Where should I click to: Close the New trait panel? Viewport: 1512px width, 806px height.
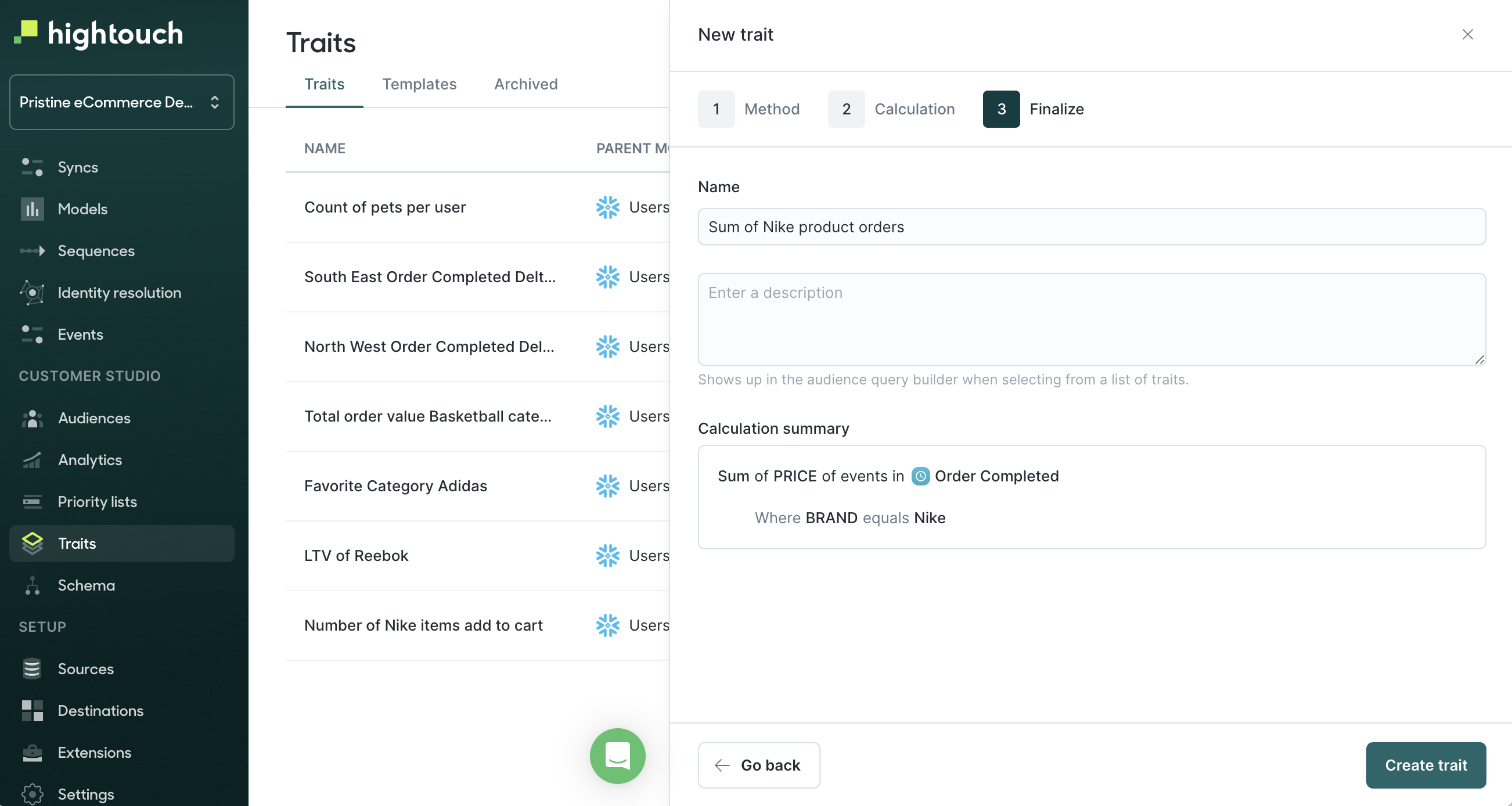point(1467,35)
